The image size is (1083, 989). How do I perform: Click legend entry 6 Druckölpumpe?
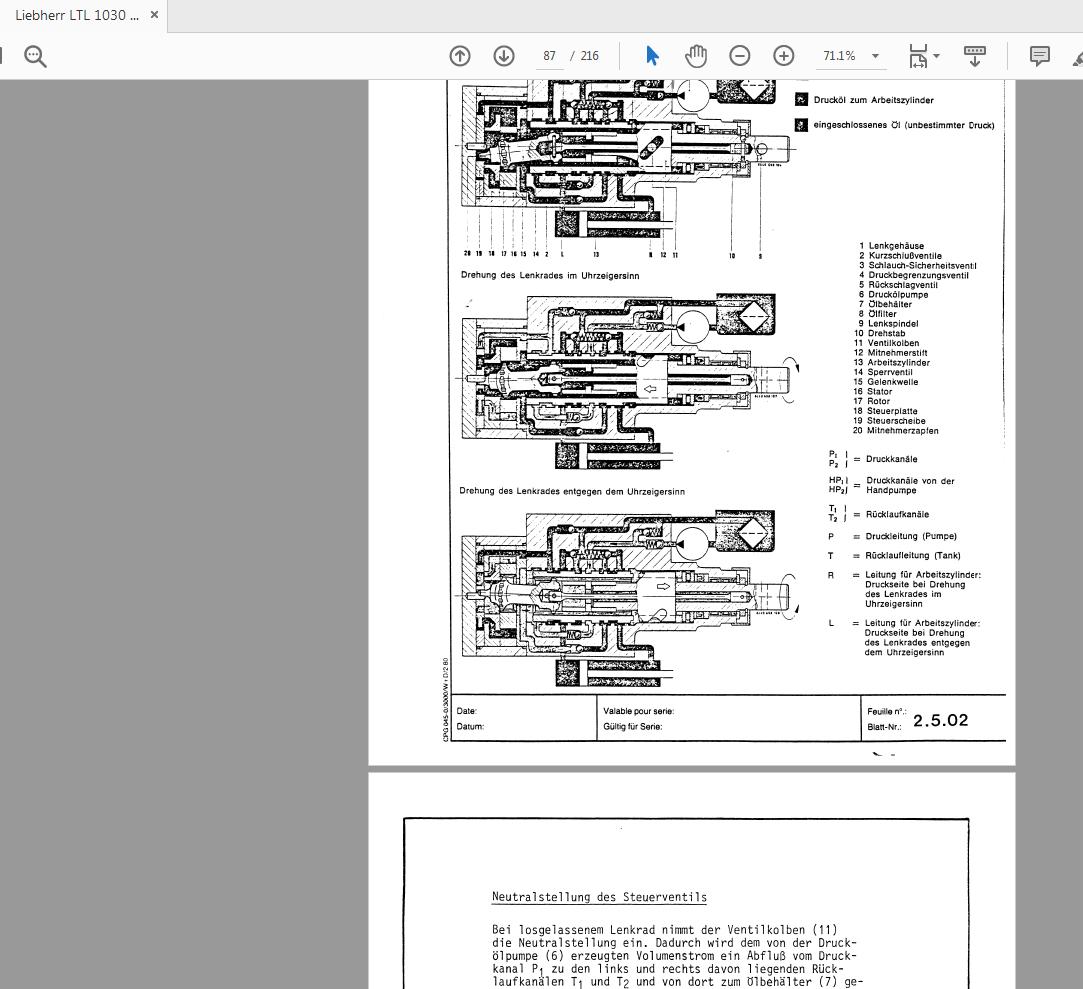893,294
